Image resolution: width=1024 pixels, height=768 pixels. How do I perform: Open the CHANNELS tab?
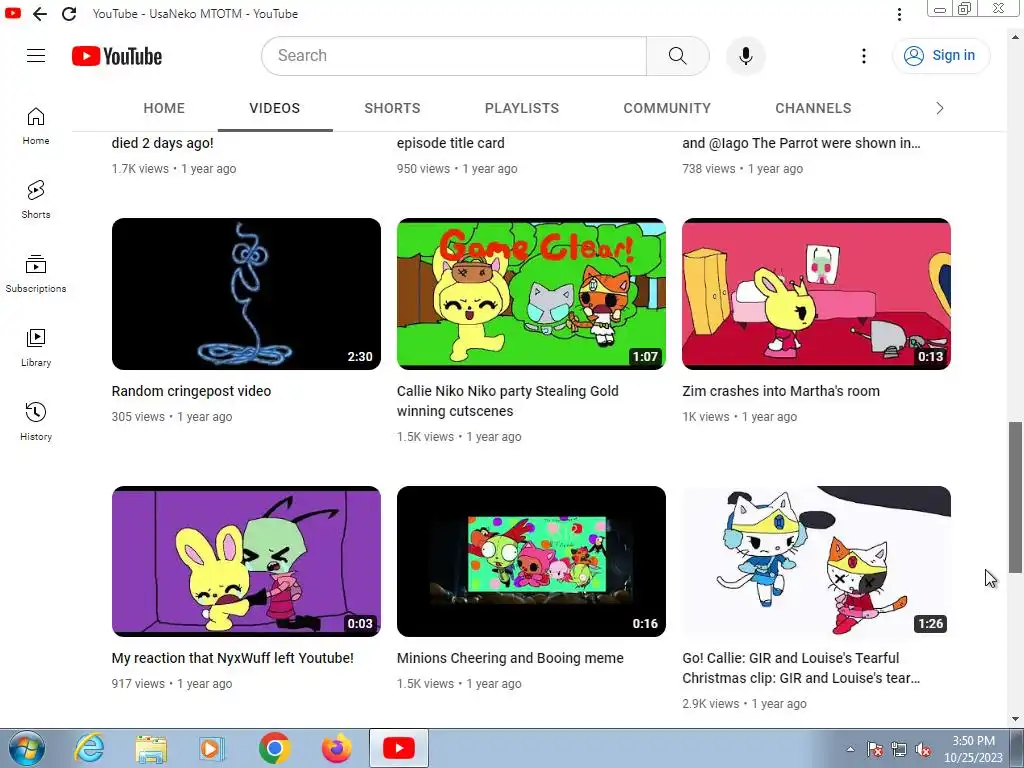[813, 108]
